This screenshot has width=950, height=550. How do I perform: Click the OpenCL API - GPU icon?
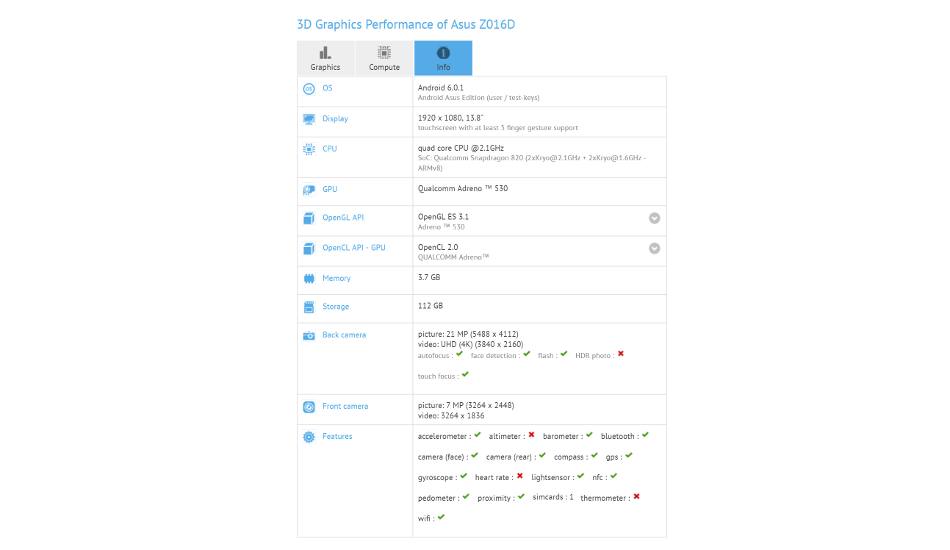pos(309,248)
